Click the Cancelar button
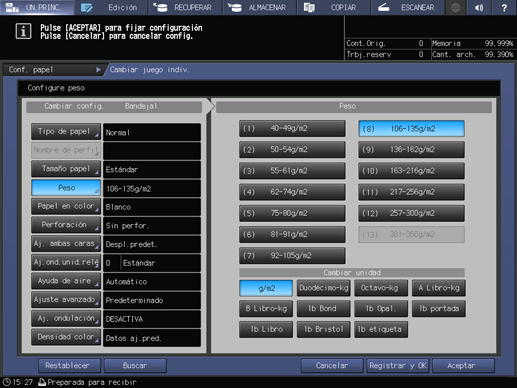 332,366
